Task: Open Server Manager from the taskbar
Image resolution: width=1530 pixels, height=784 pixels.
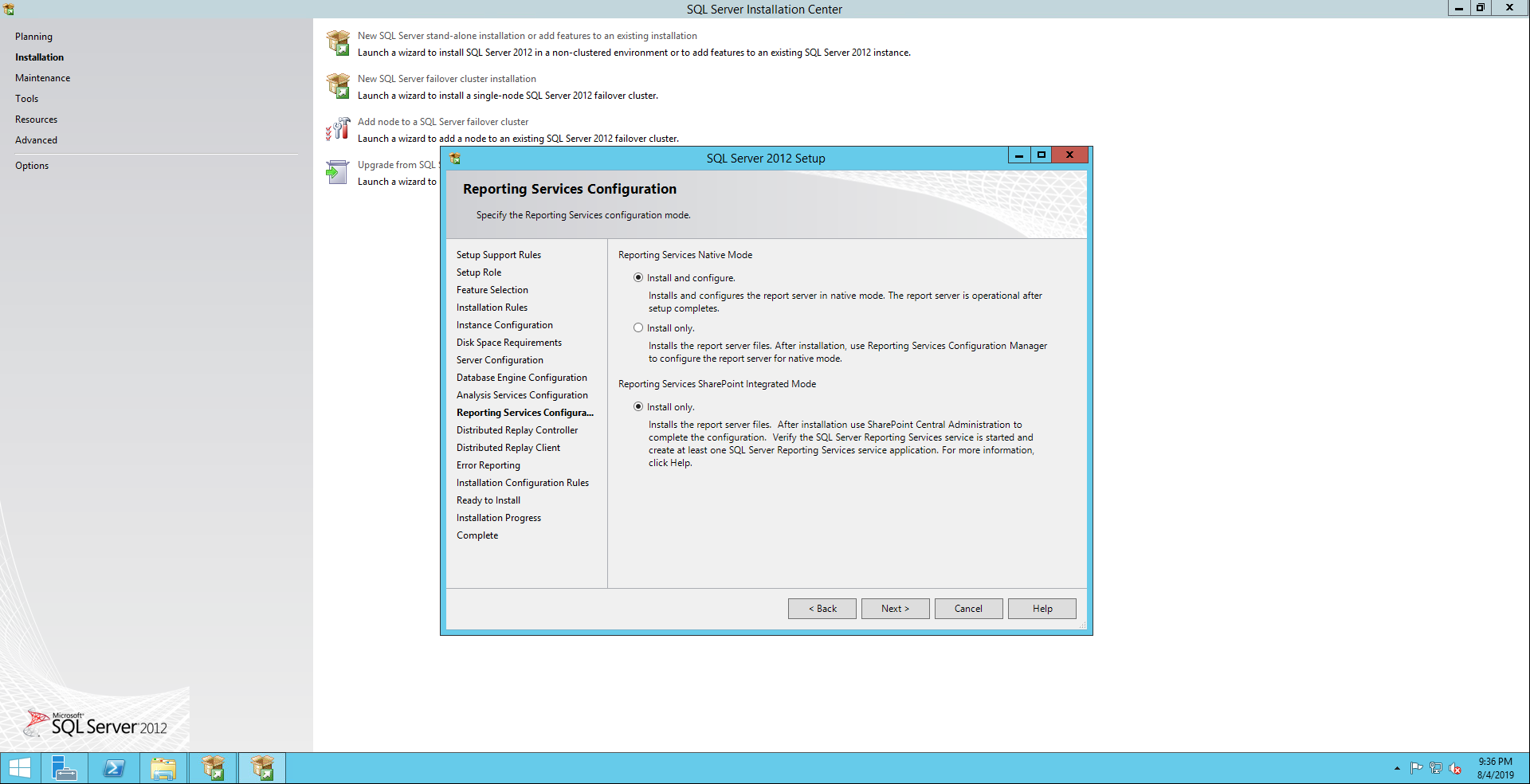Action: click(64, 768)
